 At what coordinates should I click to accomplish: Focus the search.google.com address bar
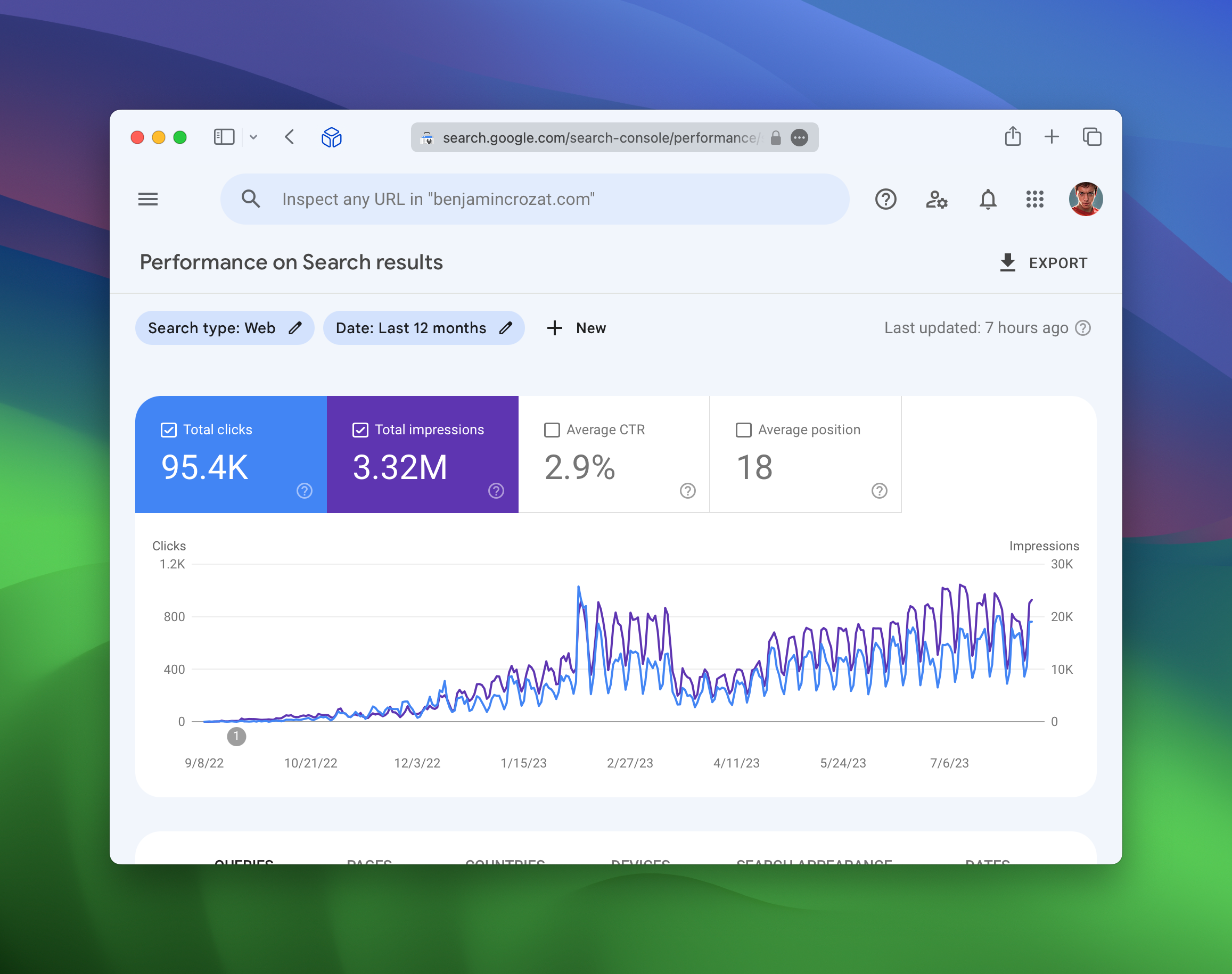614,137
